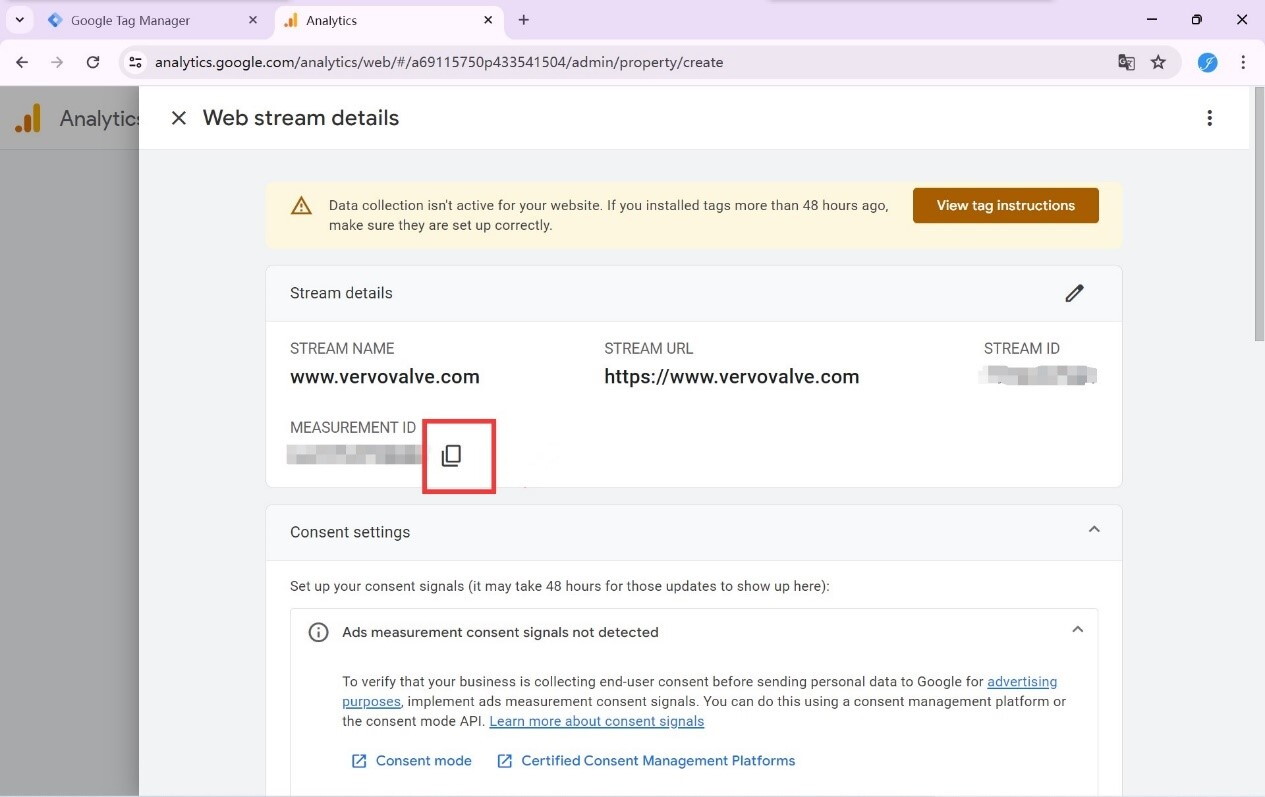Open a new browser tab
Viewport: 1265px width, 797px height.
click(x=524, y=20)
